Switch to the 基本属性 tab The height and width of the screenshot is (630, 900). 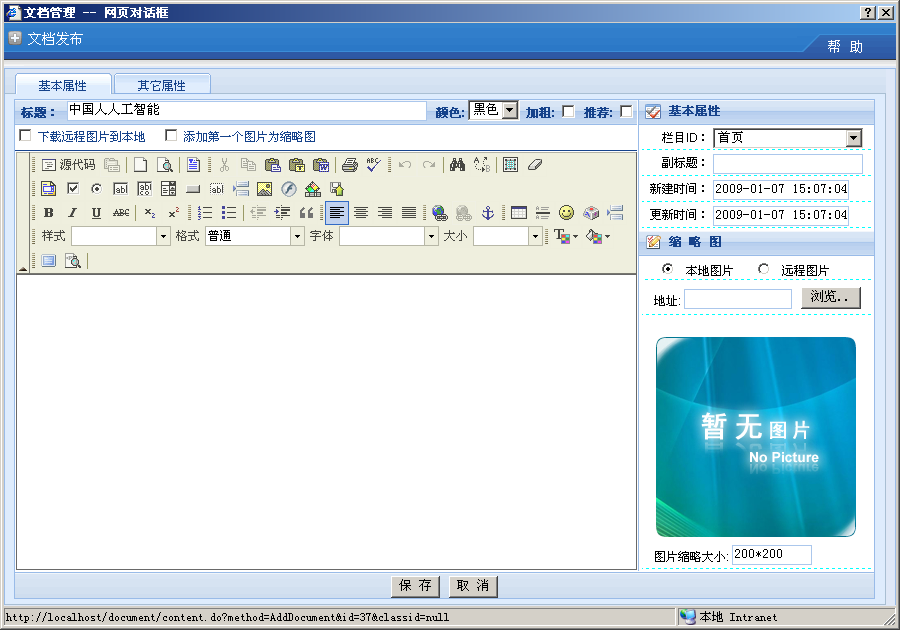point(63,85)
